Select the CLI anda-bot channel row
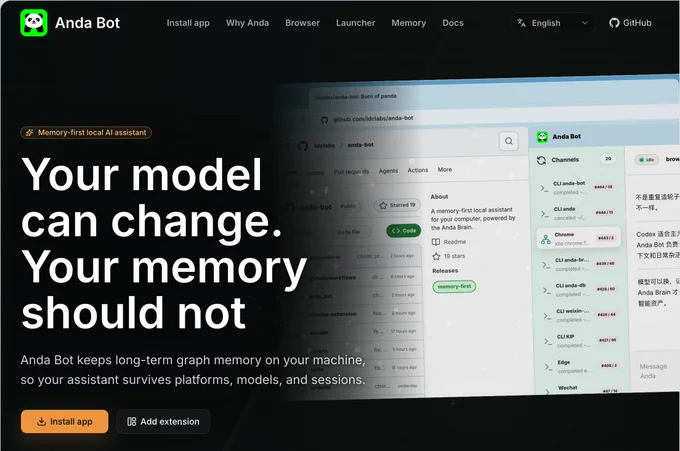Screen dimensions: 680x451 (x=579, y=187)
